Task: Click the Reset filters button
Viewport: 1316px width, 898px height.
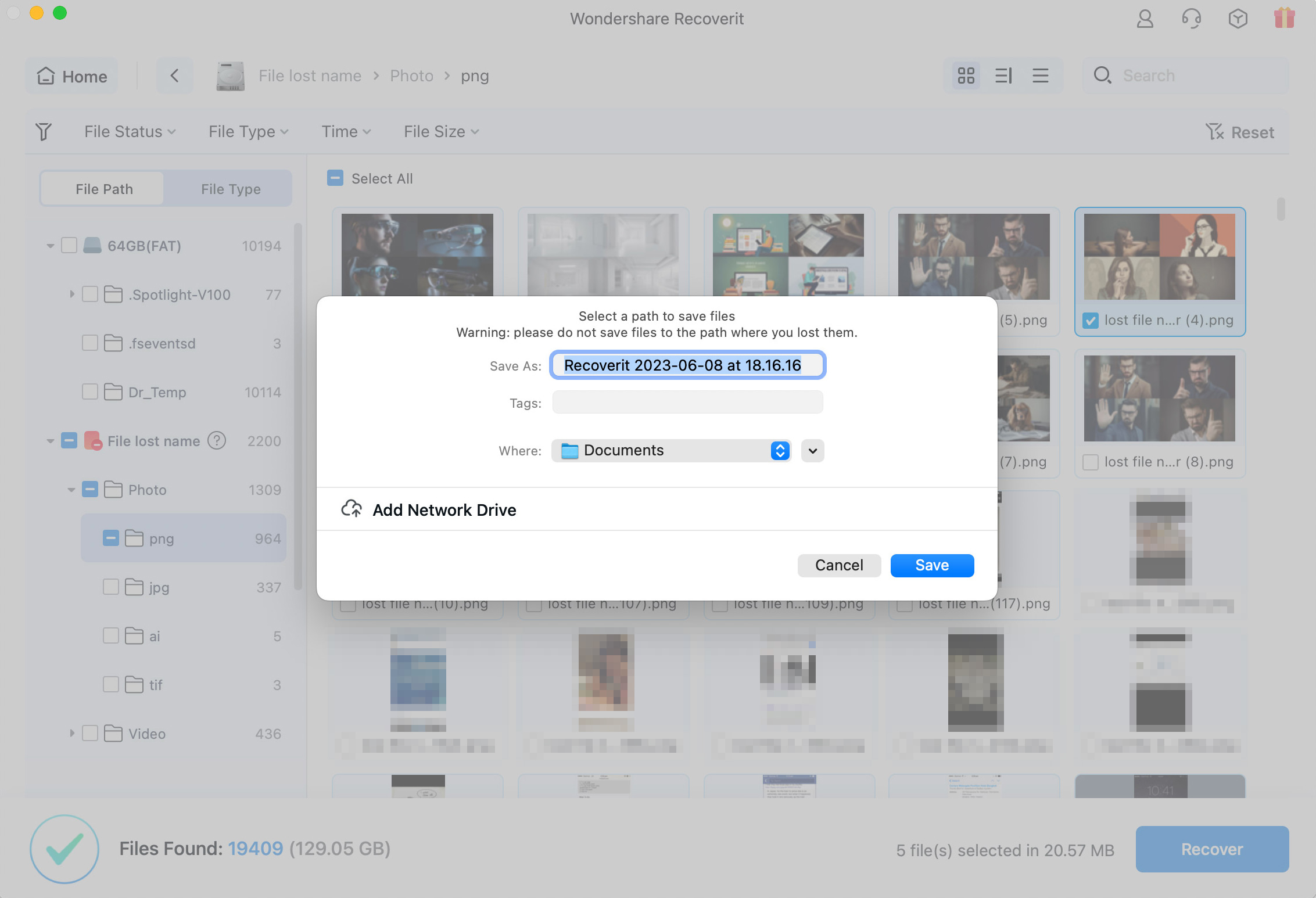Action: pos(1239,132)
